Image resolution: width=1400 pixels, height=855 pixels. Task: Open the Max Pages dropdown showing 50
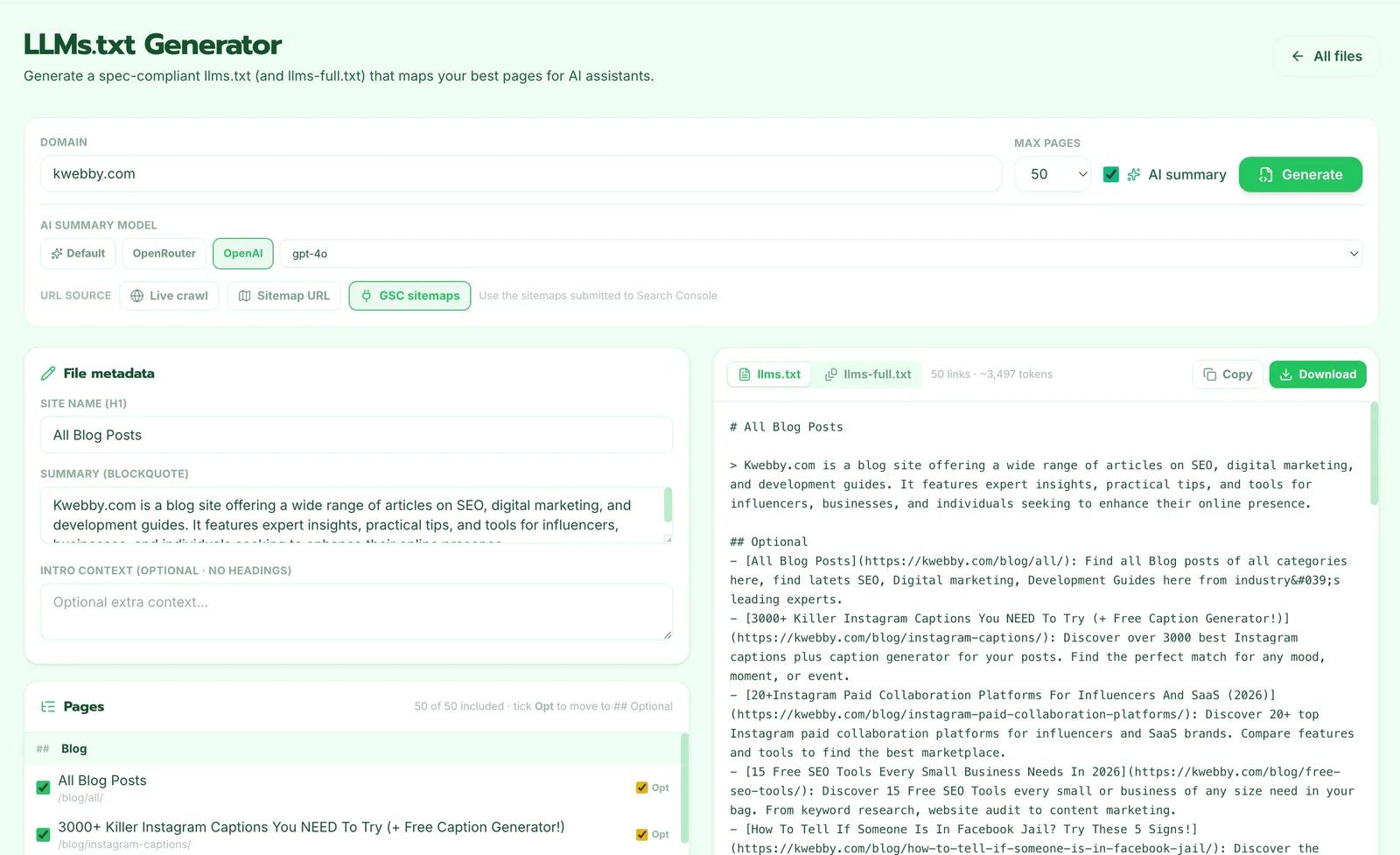pos(1053,174)
